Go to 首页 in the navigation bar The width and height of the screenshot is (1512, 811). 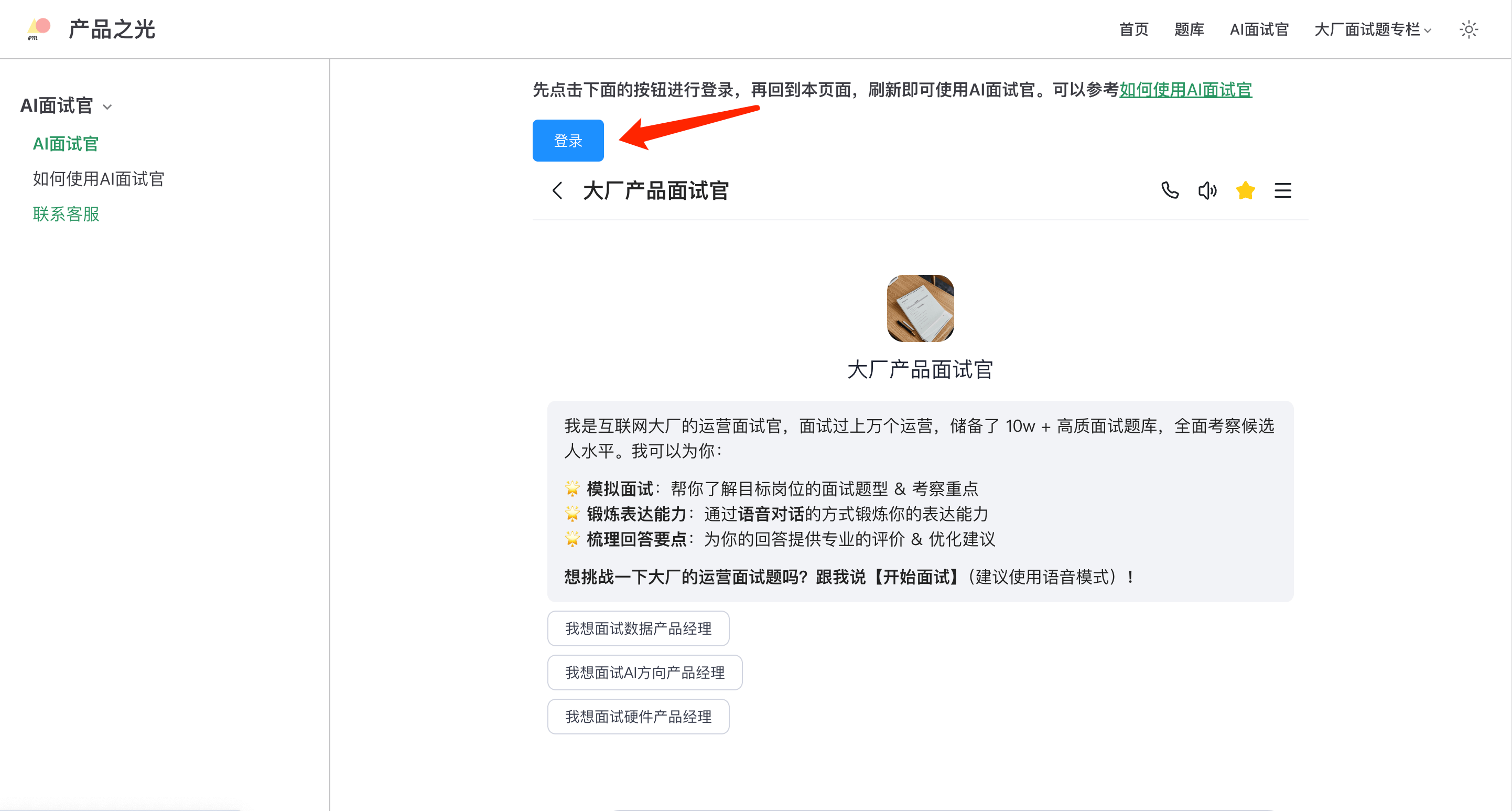[x=1133, y=29]
